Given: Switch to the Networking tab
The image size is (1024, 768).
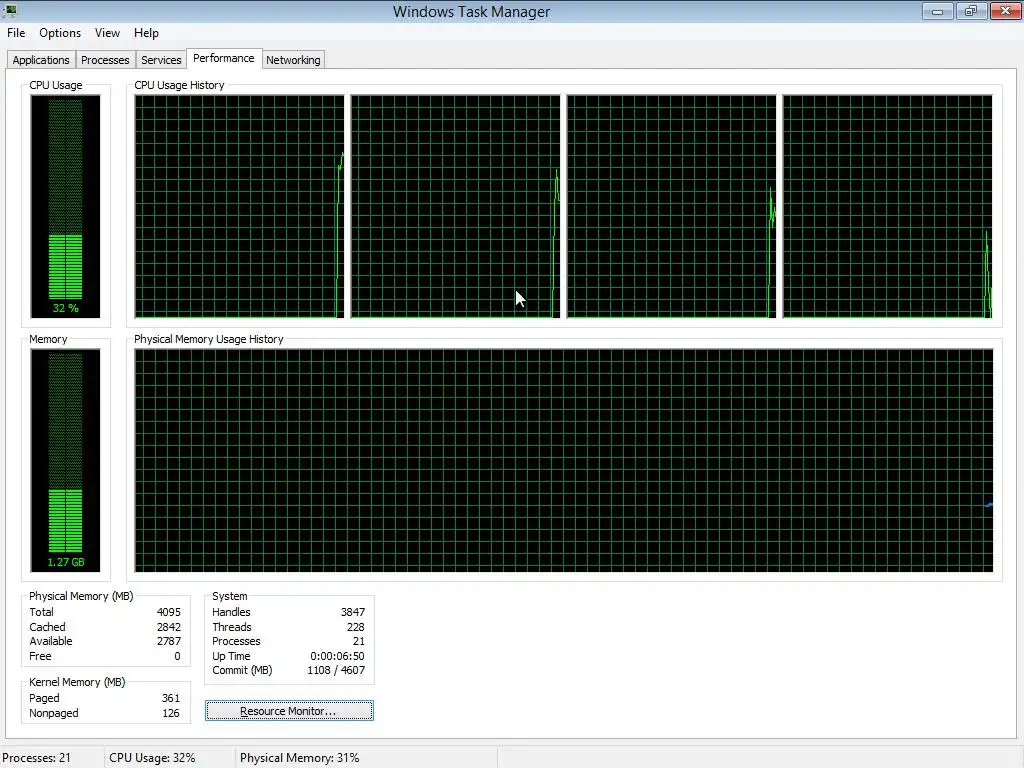Looking at the screenshot, I should tap(293, 60).
